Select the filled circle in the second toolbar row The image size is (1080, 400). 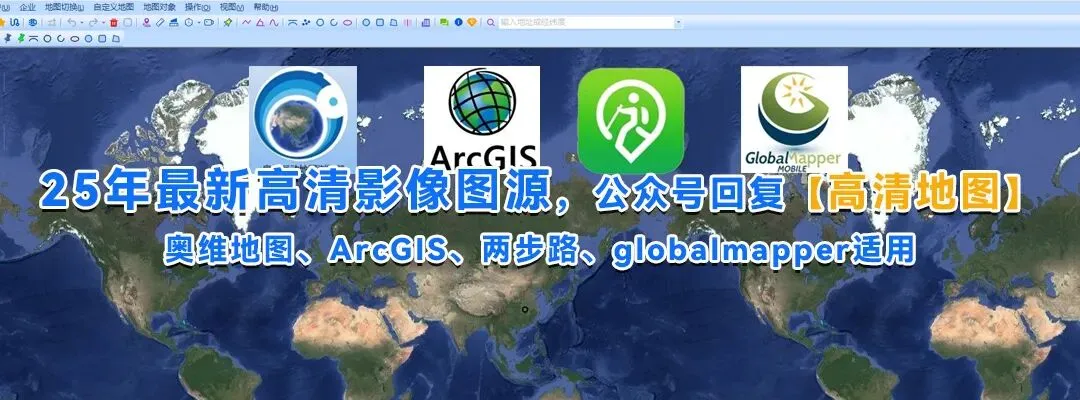point(88,38)
